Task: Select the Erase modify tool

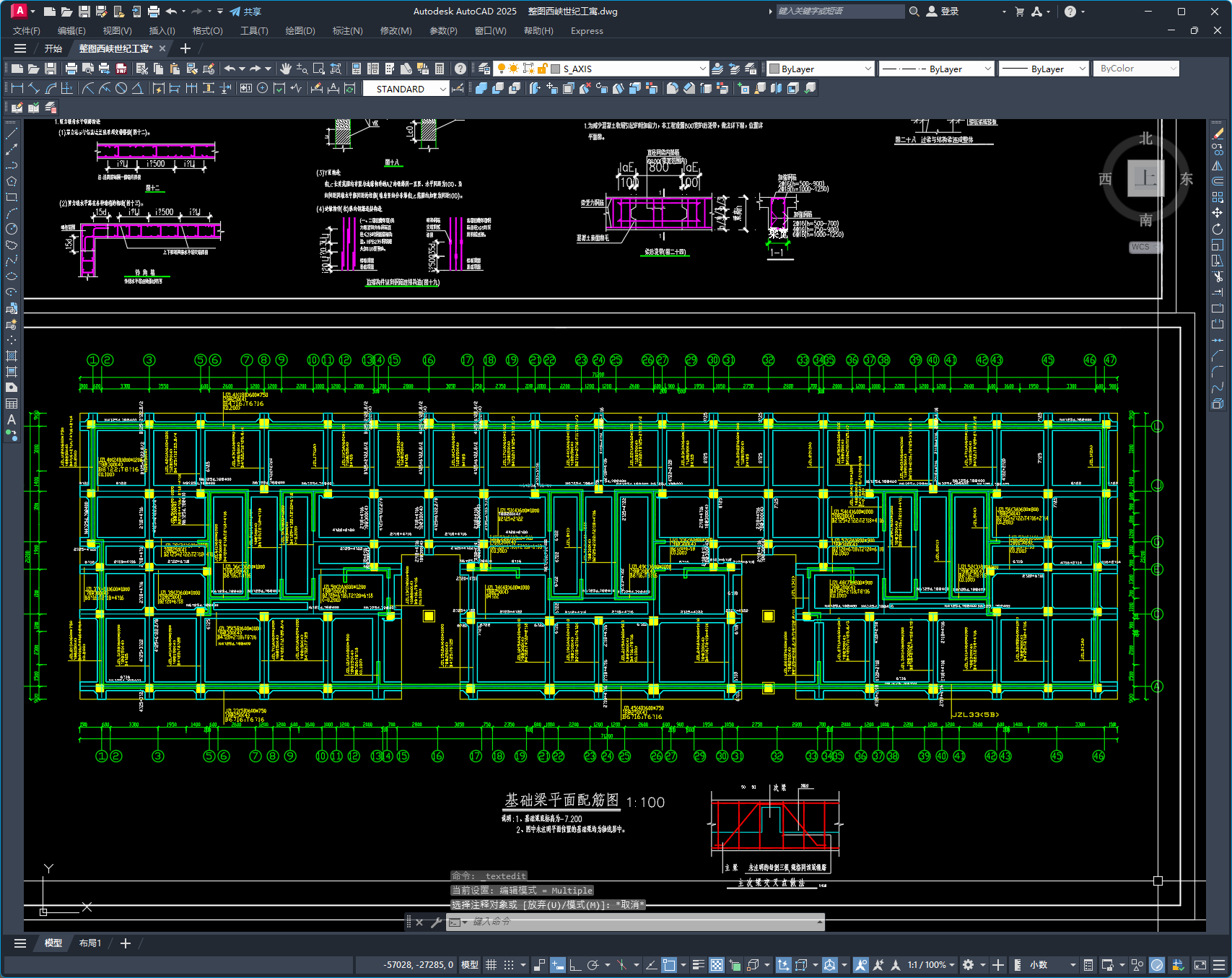Action: click(x=1218, y=134)
